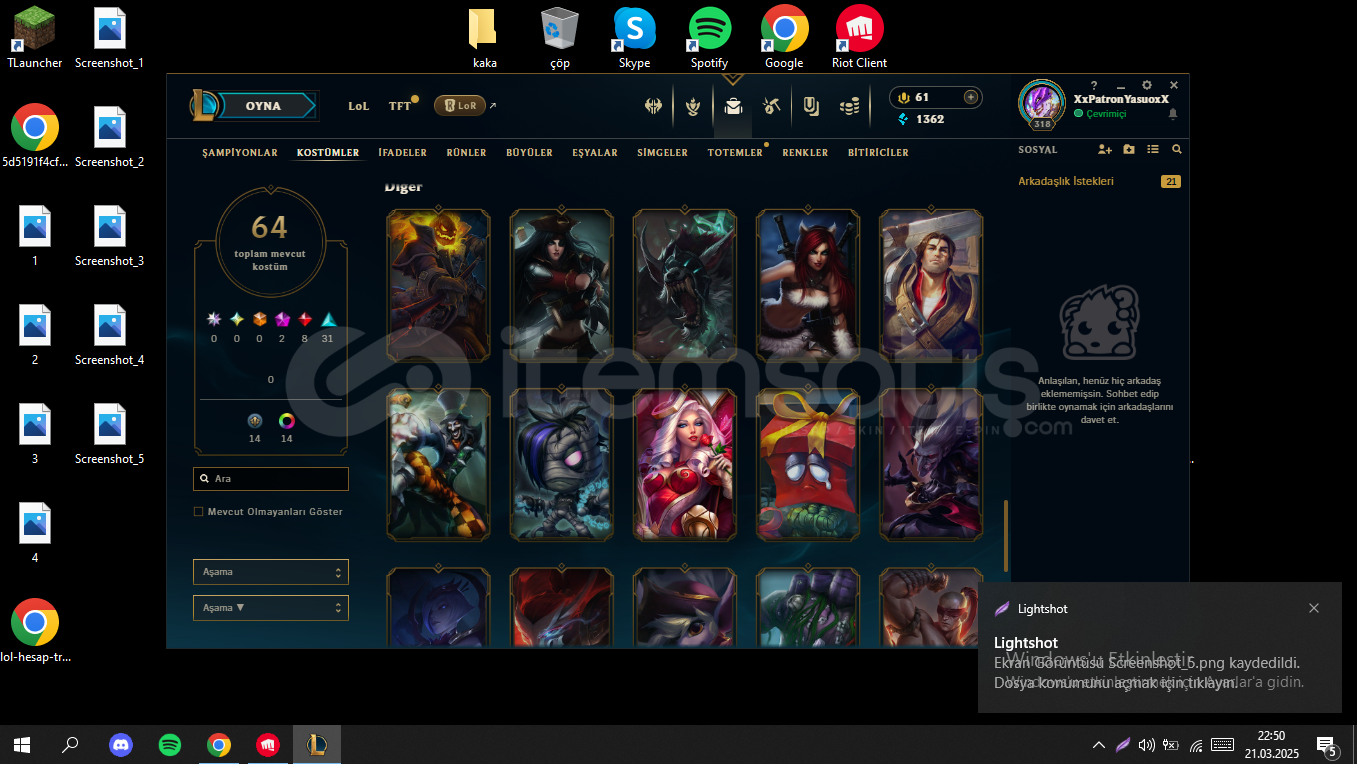Image resolution: width=1357 pixels, height=764 pixels.
Task: Close the Lightshot notification
Action: click(x=1314, y=608)
